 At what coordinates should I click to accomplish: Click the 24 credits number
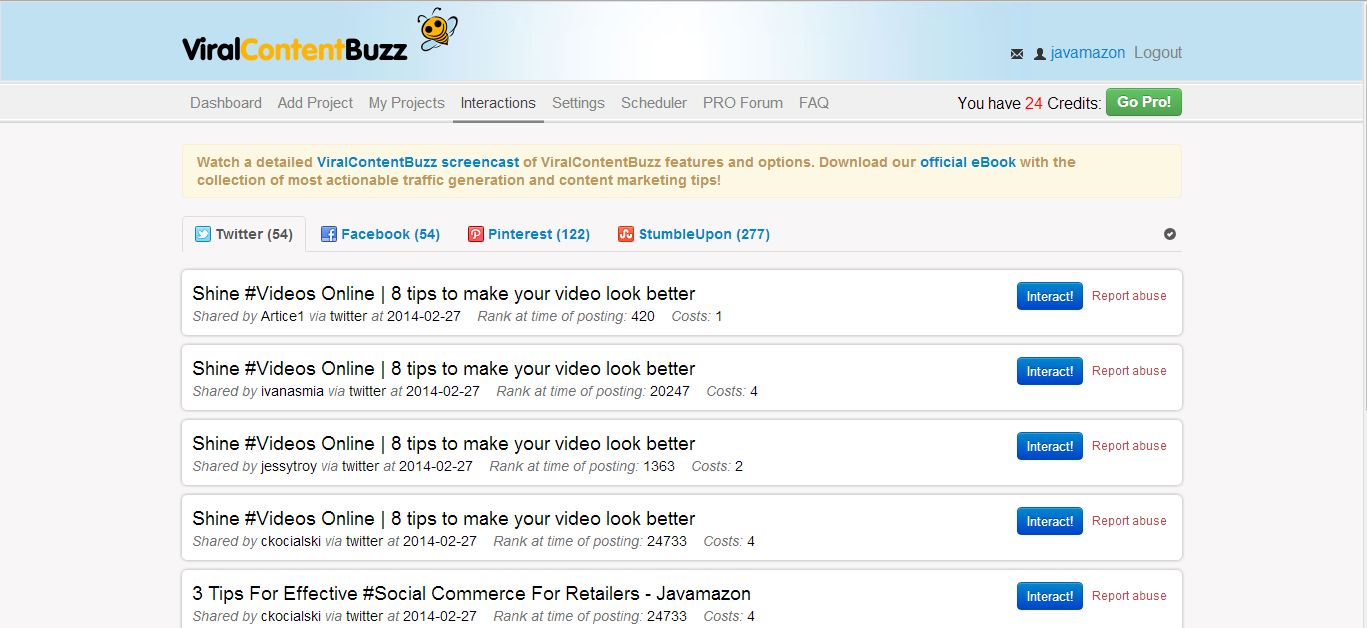[x=1034, y=103]
